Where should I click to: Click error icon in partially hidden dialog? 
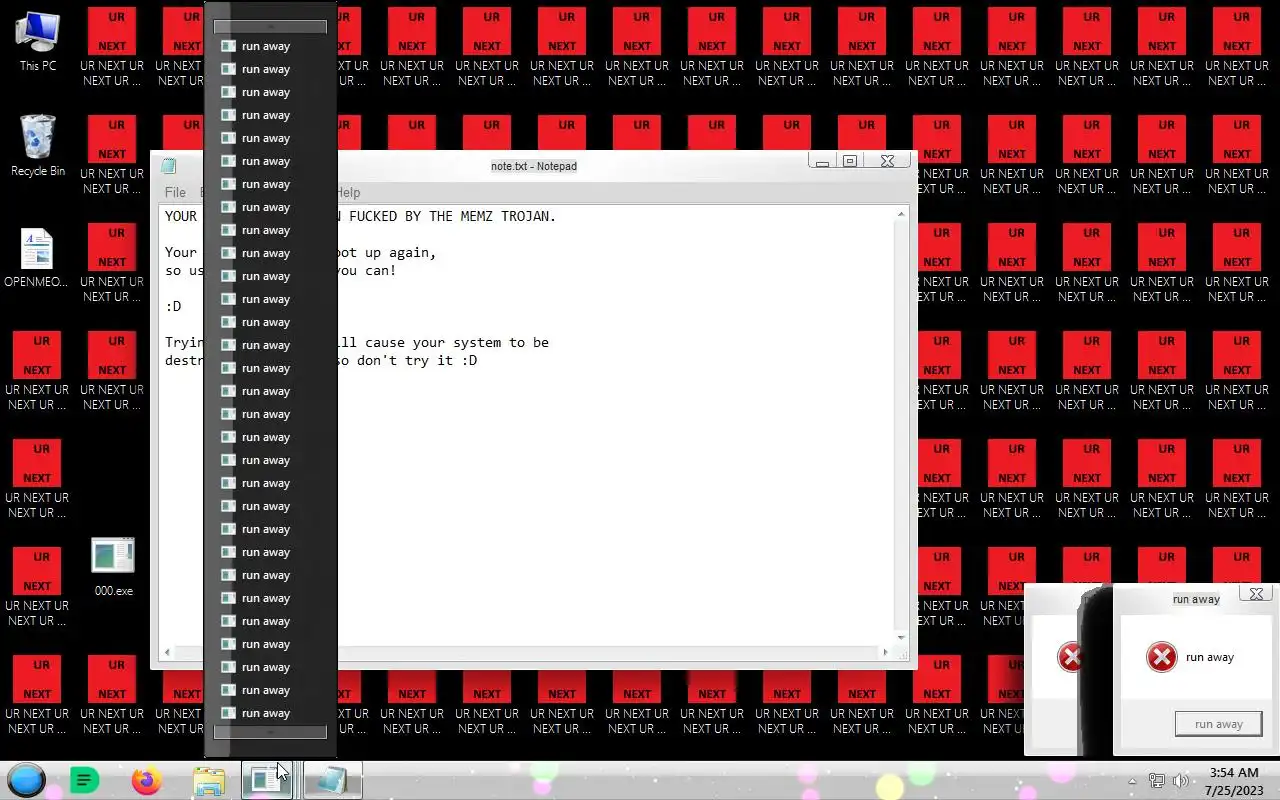(1070, 657)
